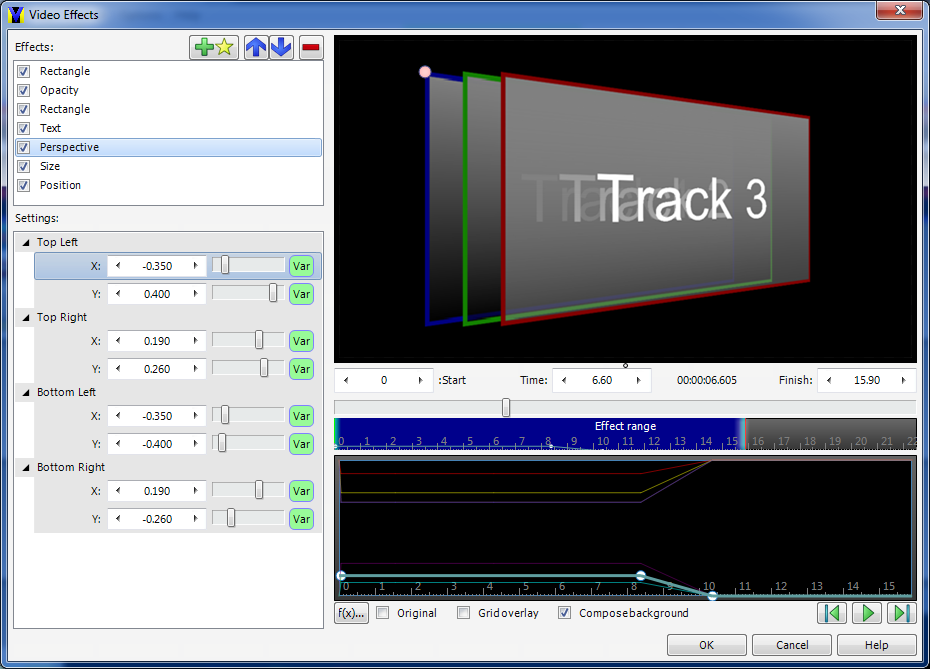
Task: Toggle the Size effect checkbox
Action: (x=23, y=166)
